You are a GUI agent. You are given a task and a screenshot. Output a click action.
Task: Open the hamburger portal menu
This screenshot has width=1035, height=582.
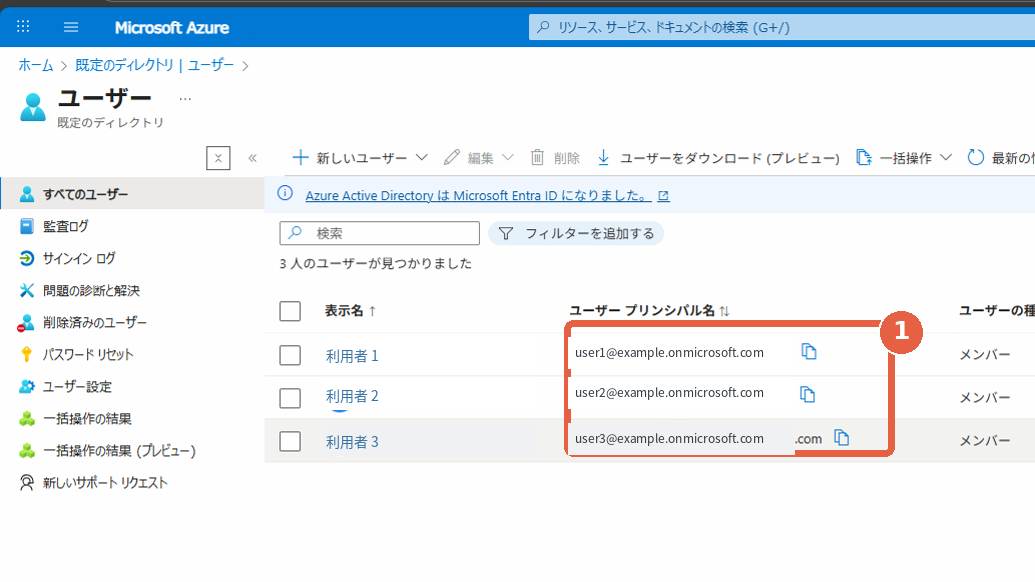tap(71, 27)
